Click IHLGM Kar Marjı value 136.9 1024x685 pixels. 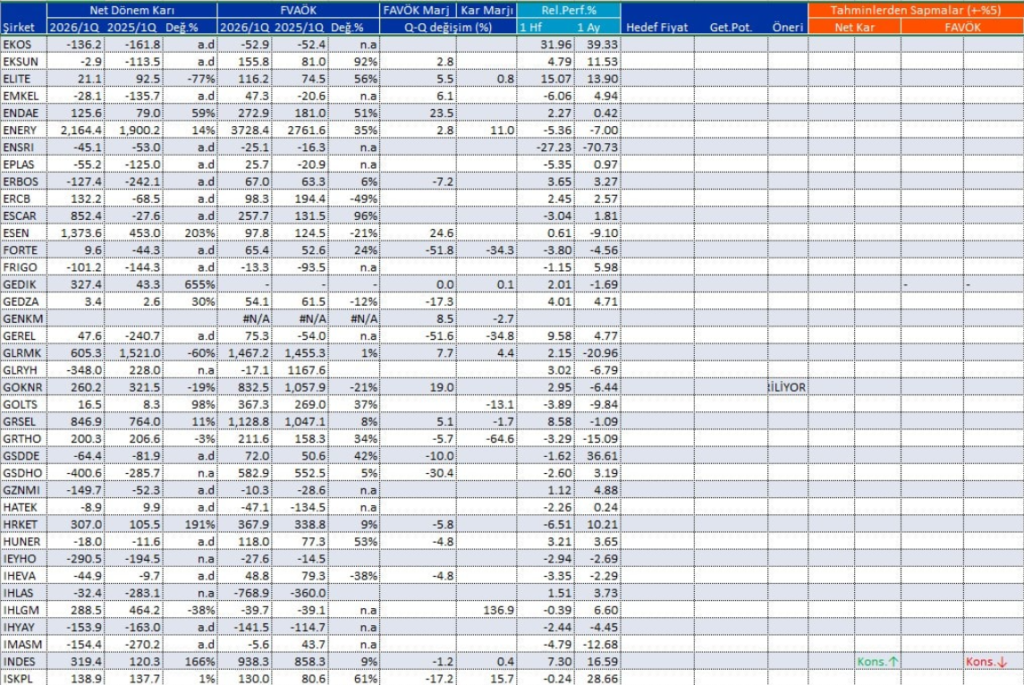[x=499, y=610]
